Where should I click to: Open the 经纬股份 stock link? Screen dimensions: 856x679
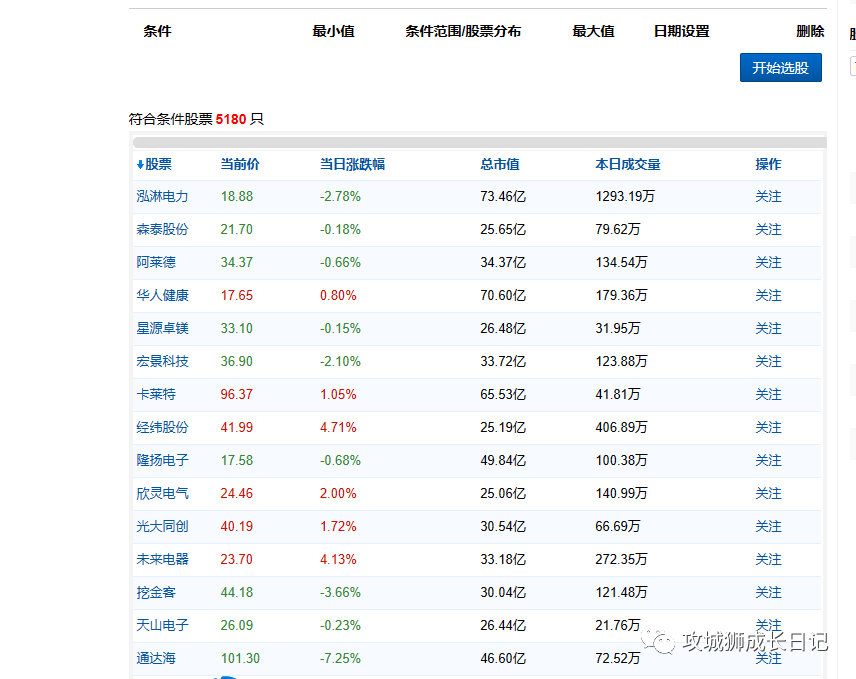(162, 428)
